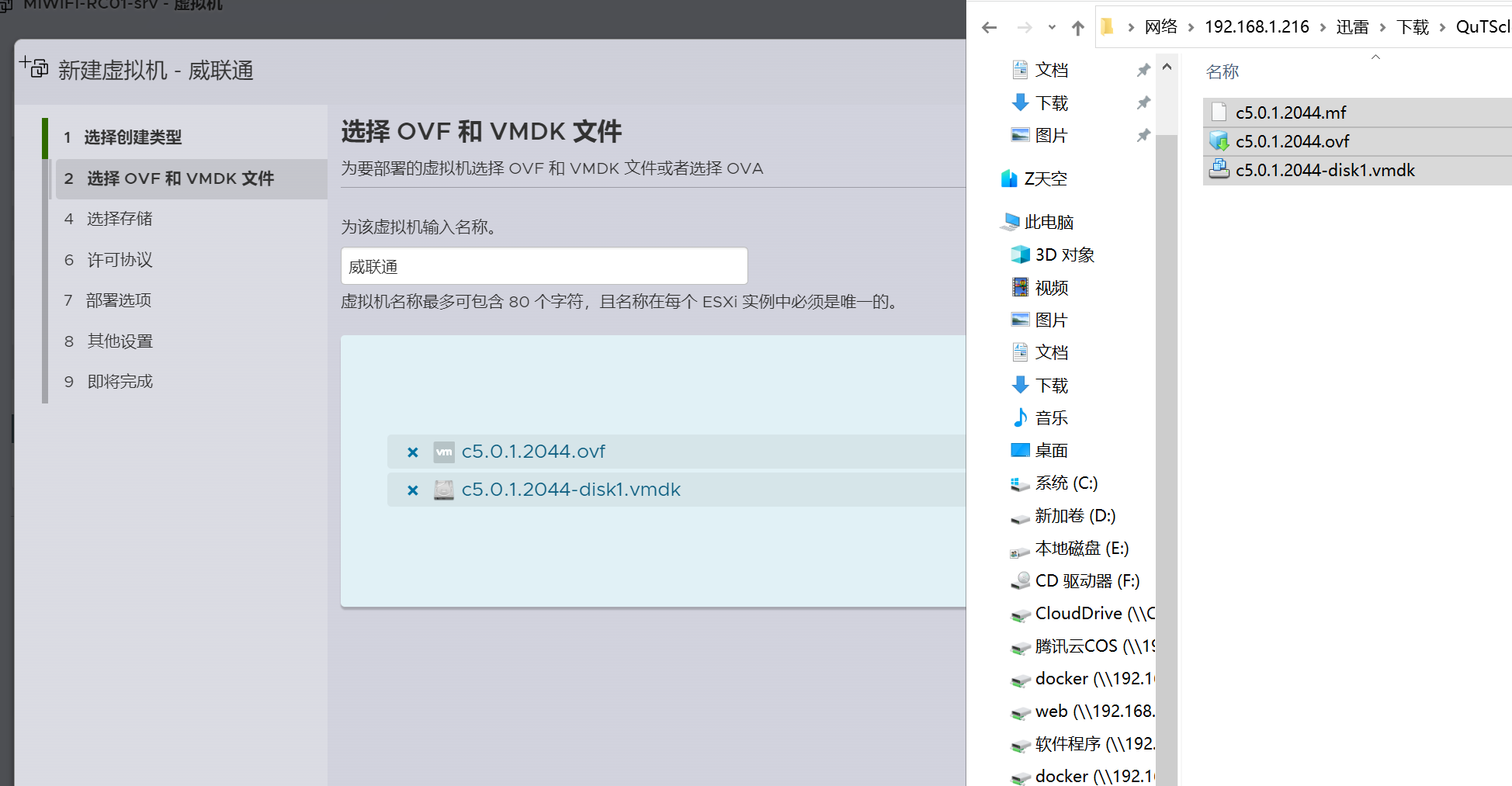The image size is (1512, 786).
Task: Open 新加卷 (D:) drive
Action: [1075, 515]
